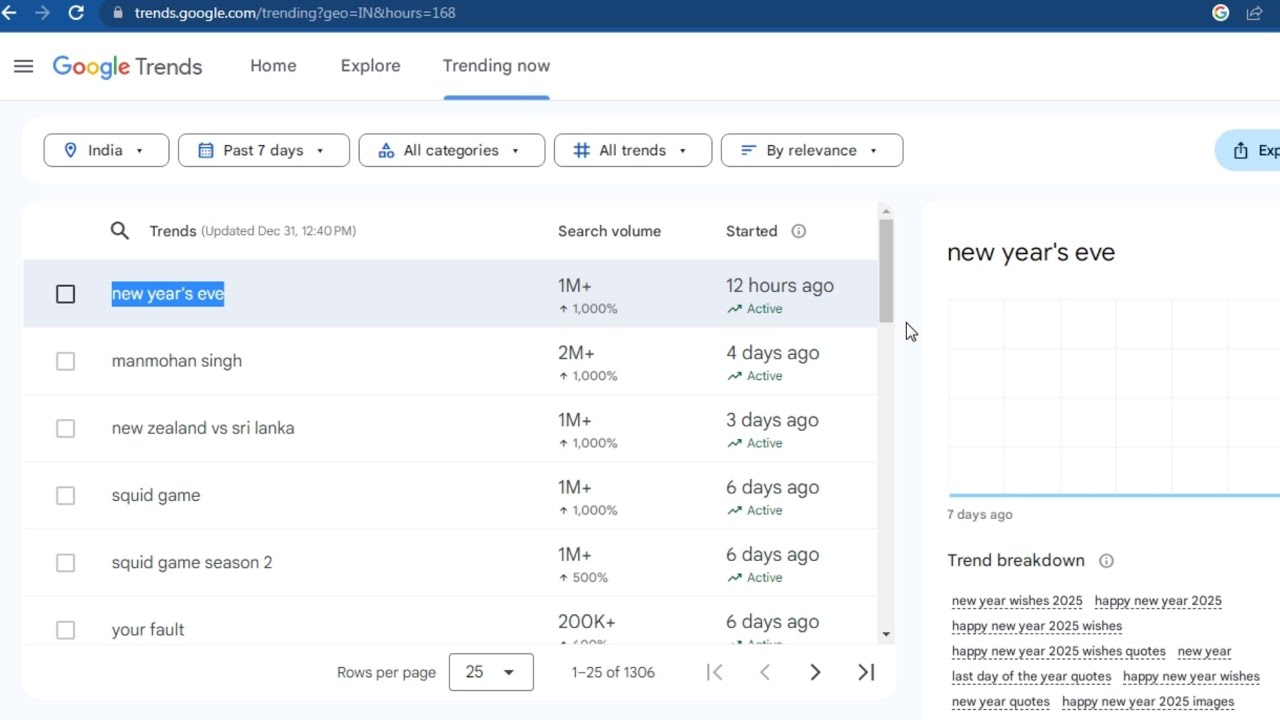The image size is (1280, 720).
Task: Tick the squid game season 2 checkbox
Action: tap(65, 563)
